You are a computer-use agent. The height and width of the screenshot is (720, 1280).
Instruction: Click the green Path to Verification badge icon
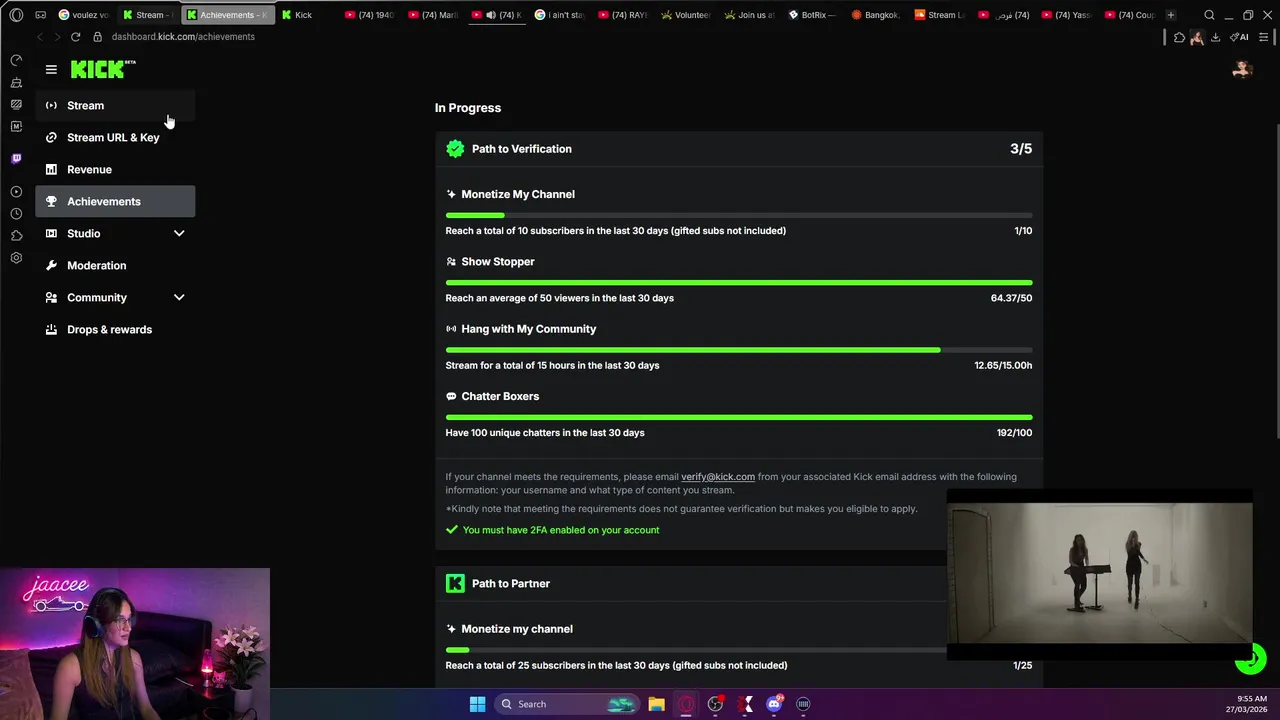click(x=455, y=149)
